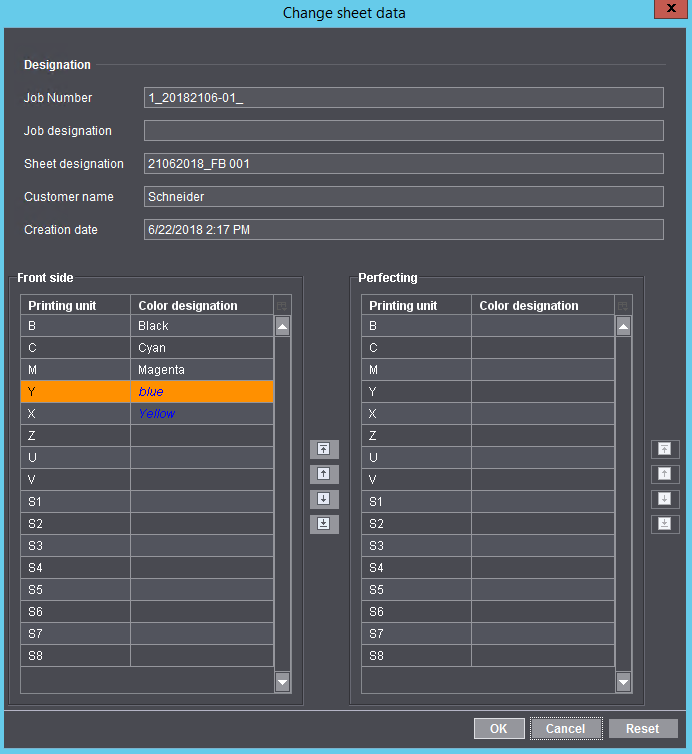This screenshot has width=692, height=754.
Task: Click Perfecting Color designation column header
Action: click(x=541, y=306)
